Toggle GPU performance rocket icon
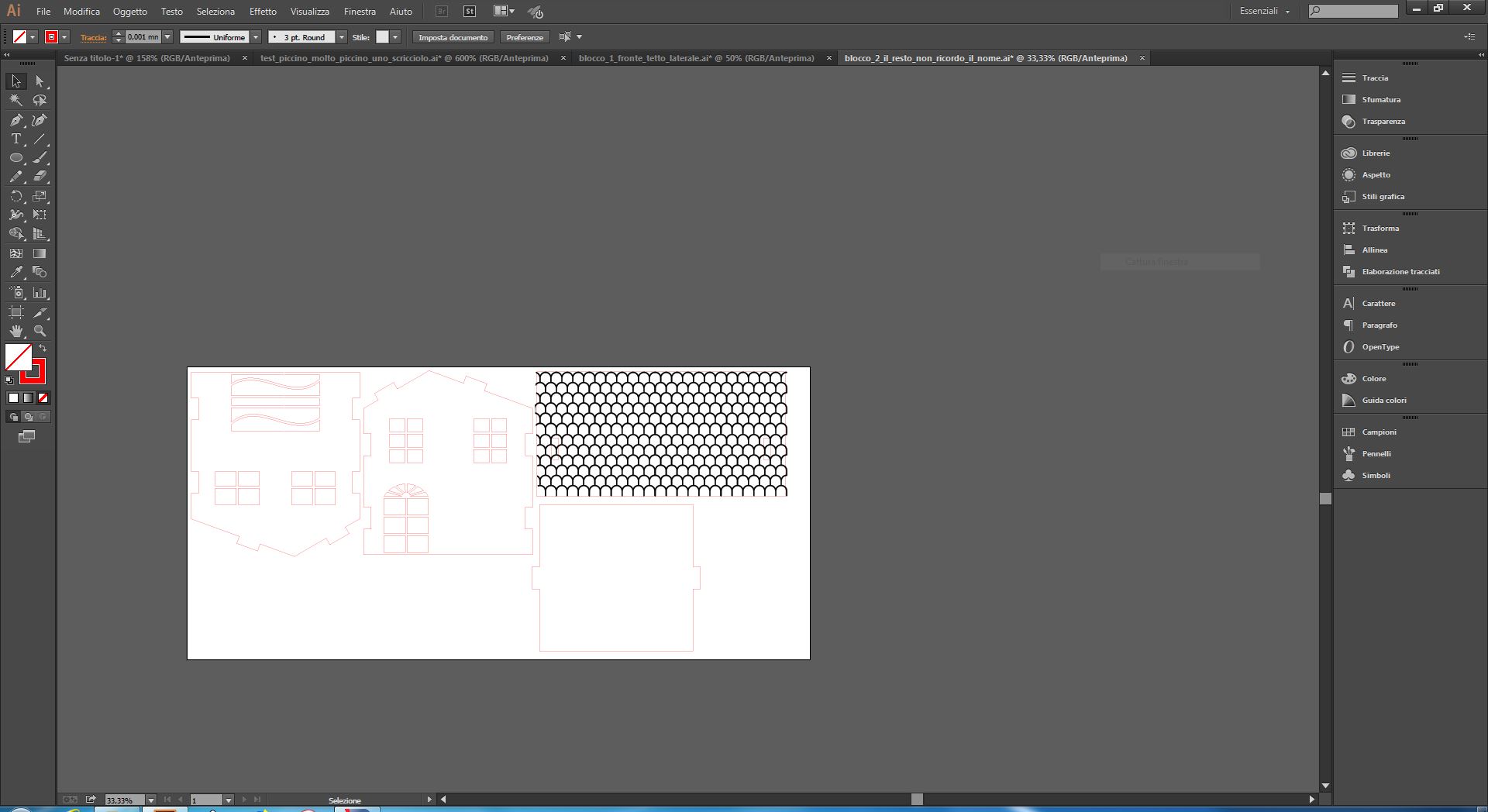This screenshot has width=1488, height=812. (536, 12)
